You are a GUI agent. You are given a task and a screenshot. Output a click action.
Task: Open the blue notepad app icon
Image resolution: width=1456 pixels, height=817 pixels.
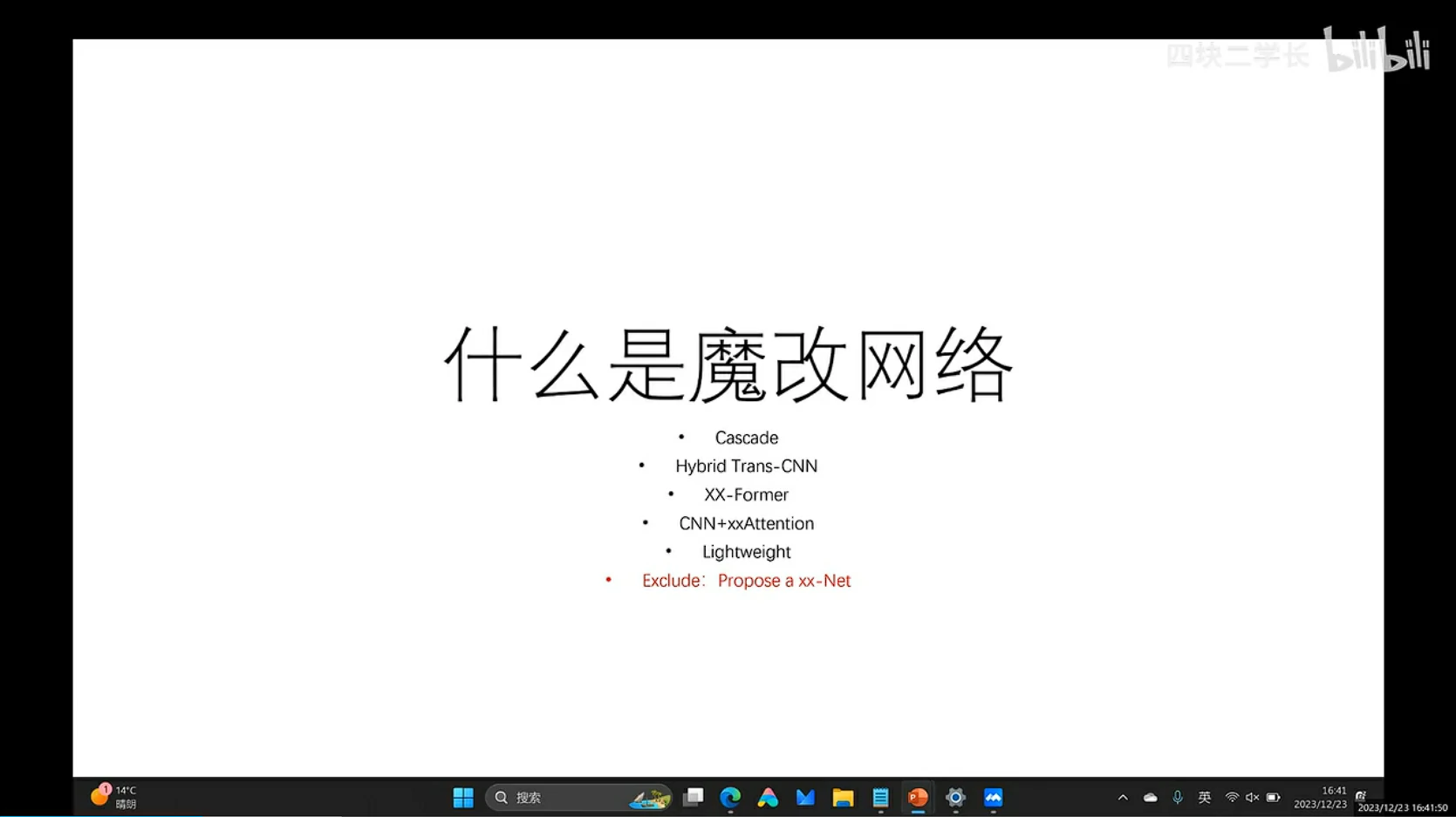[880, 797]
